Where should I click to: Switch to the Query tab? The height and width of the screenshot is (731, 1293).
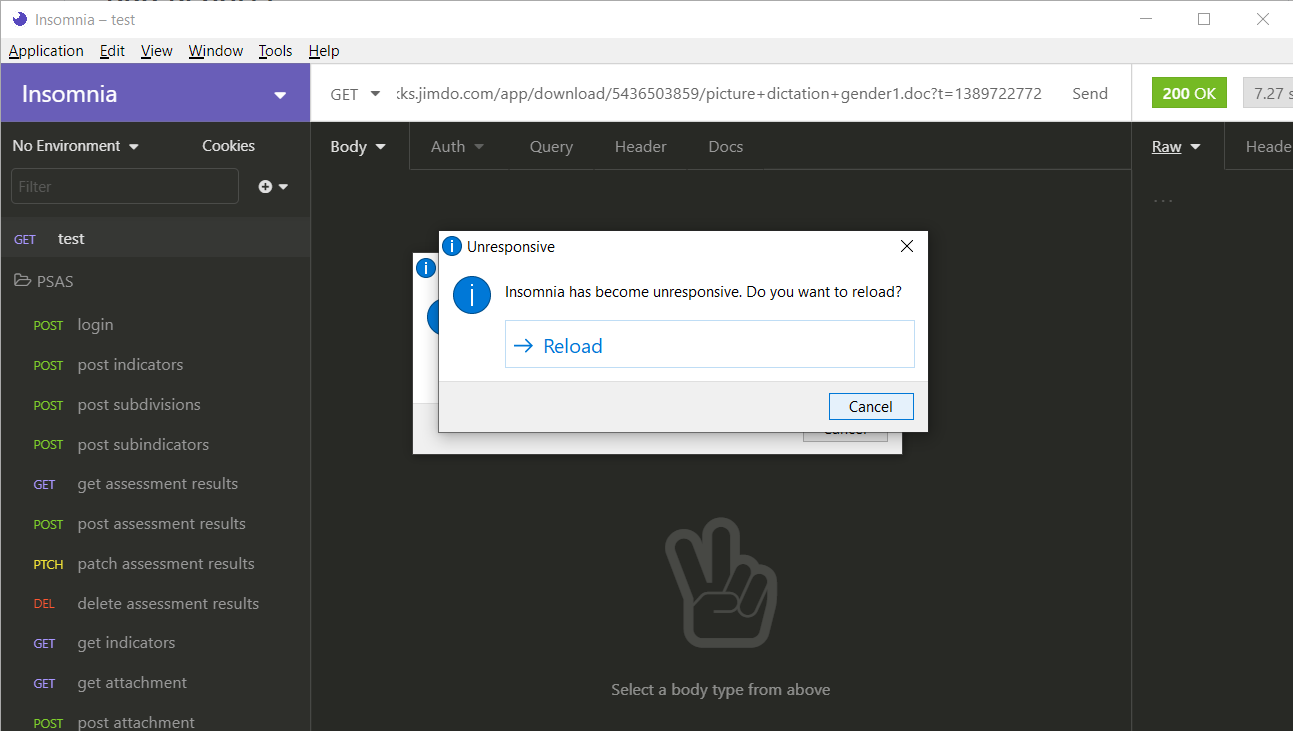click(x=551, y=146)
